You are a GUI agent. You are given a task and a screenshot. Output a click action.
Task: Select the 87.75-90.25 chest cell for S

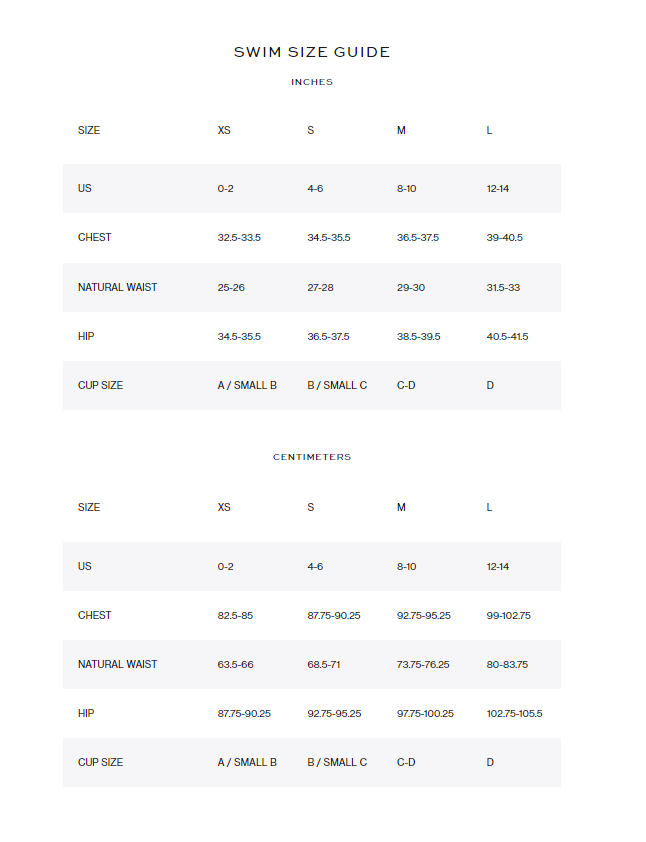(333, 615)
